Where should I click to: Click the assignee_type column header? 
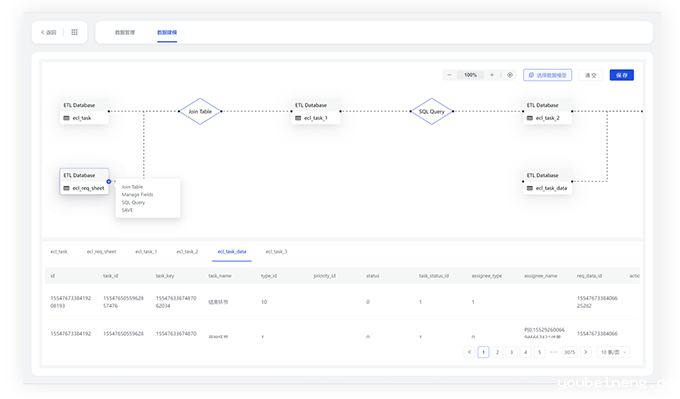(x=487, y=276)
